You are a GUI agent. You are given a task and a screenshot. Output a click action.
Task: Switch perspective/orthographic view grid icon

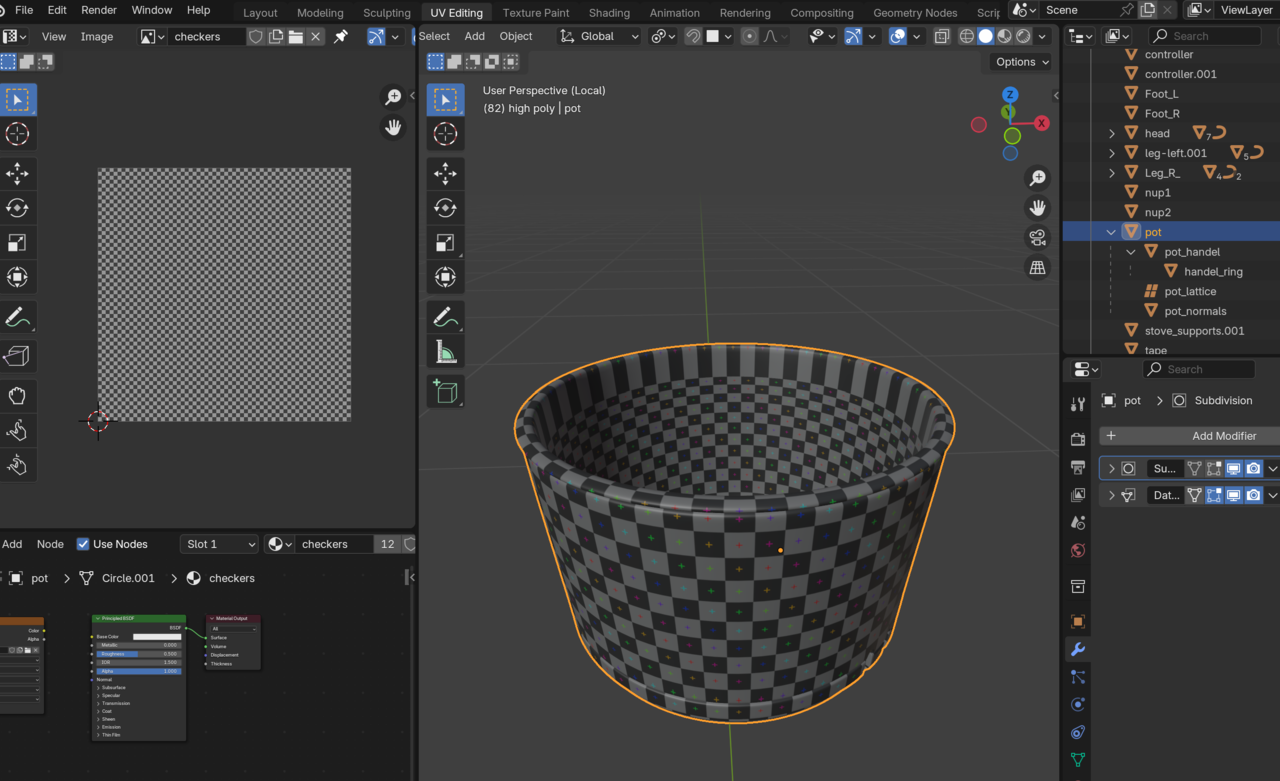click(x=1038, y=268)
